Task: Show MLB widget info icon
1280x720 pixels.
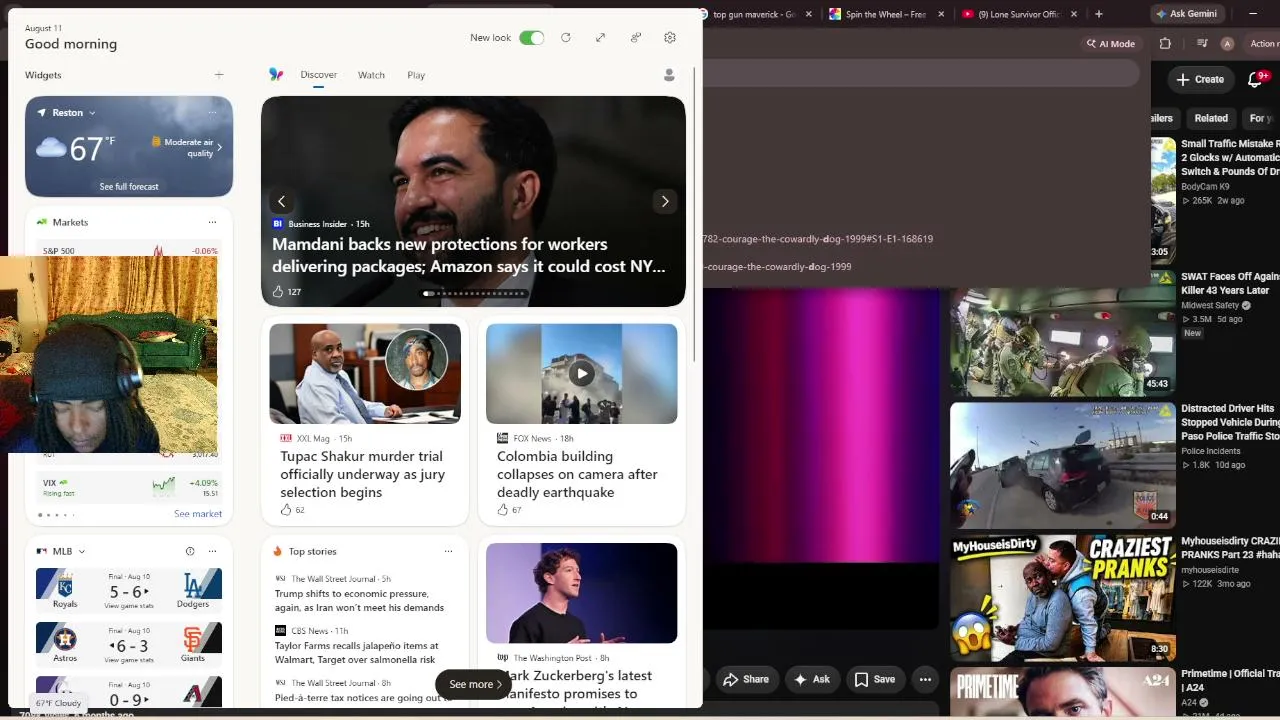Action: pos(190,551)
